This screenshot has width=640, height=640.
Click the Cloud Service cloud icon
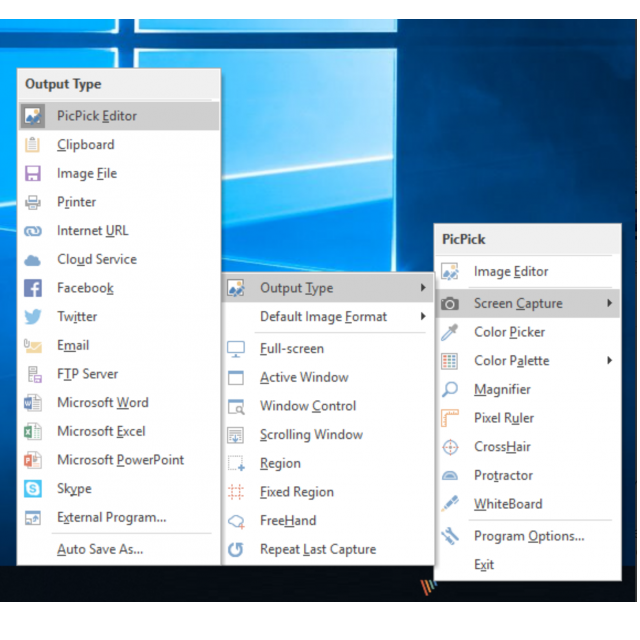33,260
